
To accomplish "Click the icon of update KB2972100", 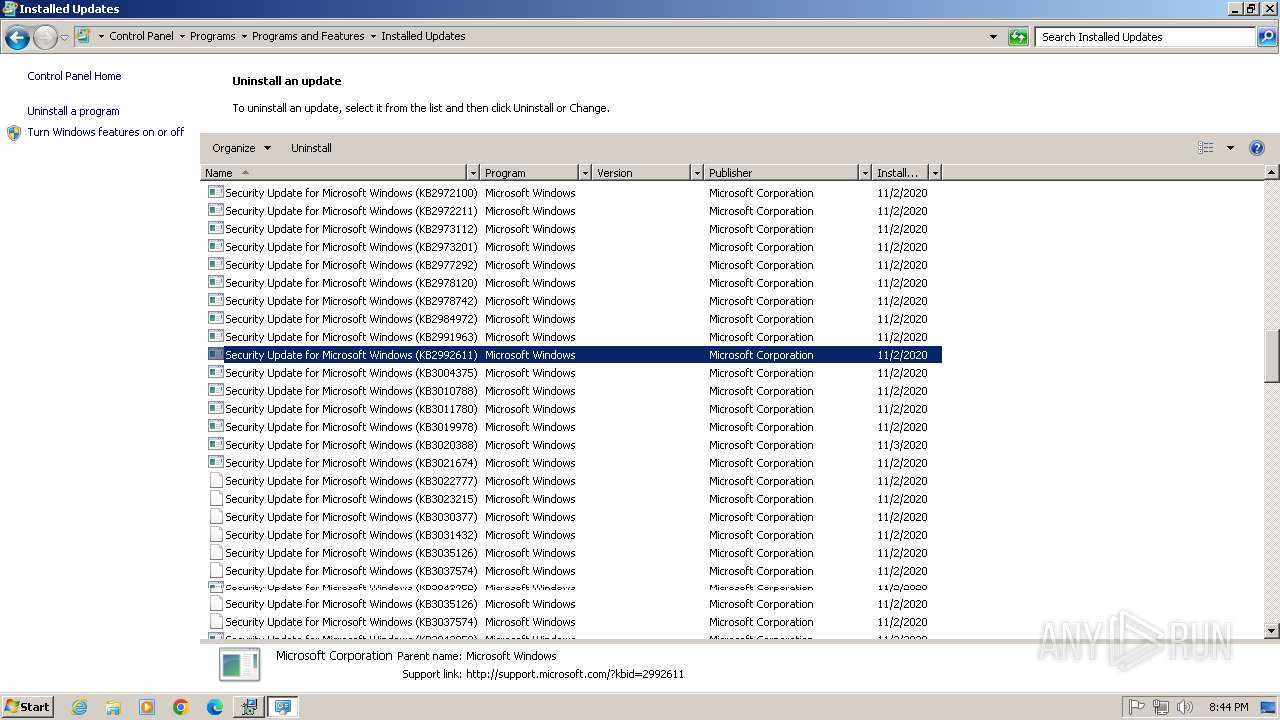I will tap(215, 192).
